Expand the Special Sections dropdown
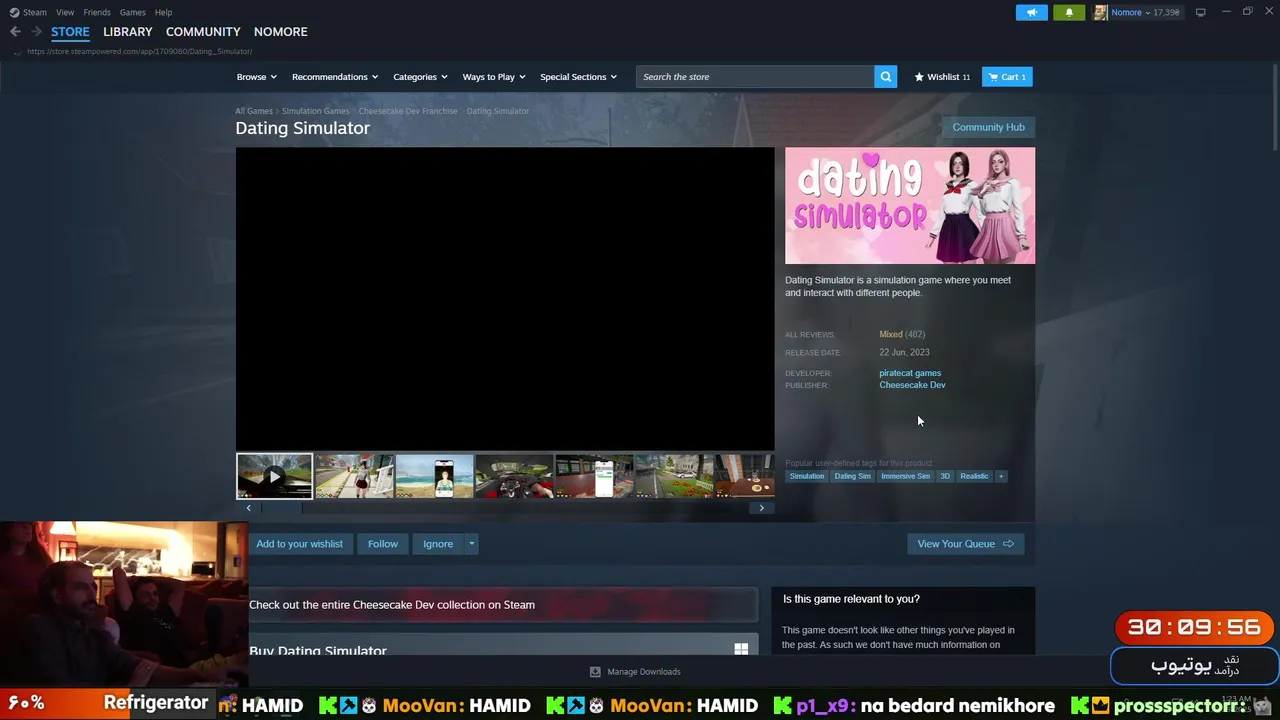The height and width of the screenshot is (720, 1280). 578,77
